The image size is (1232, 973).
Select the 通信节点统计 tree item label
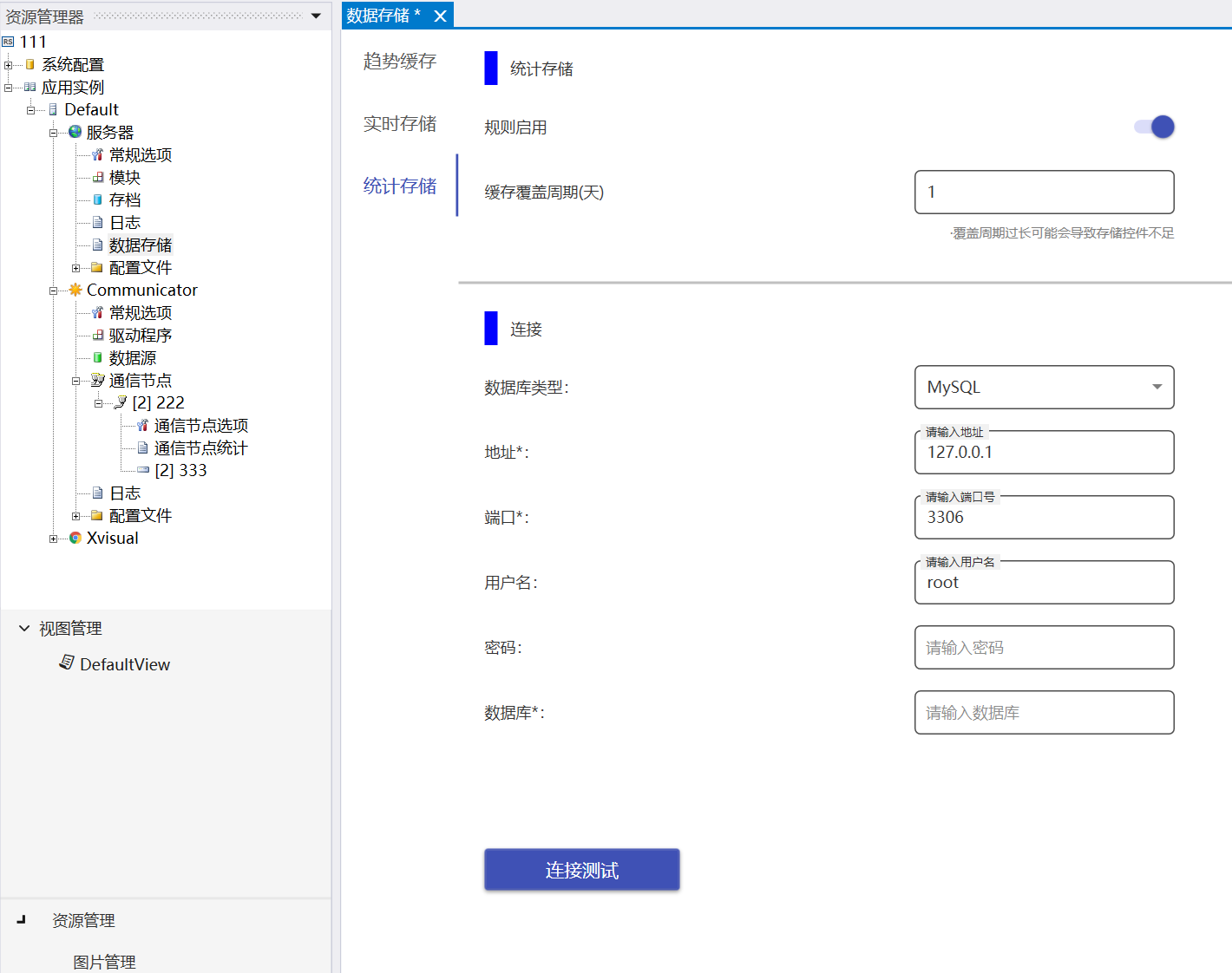(x=201, y=447)
